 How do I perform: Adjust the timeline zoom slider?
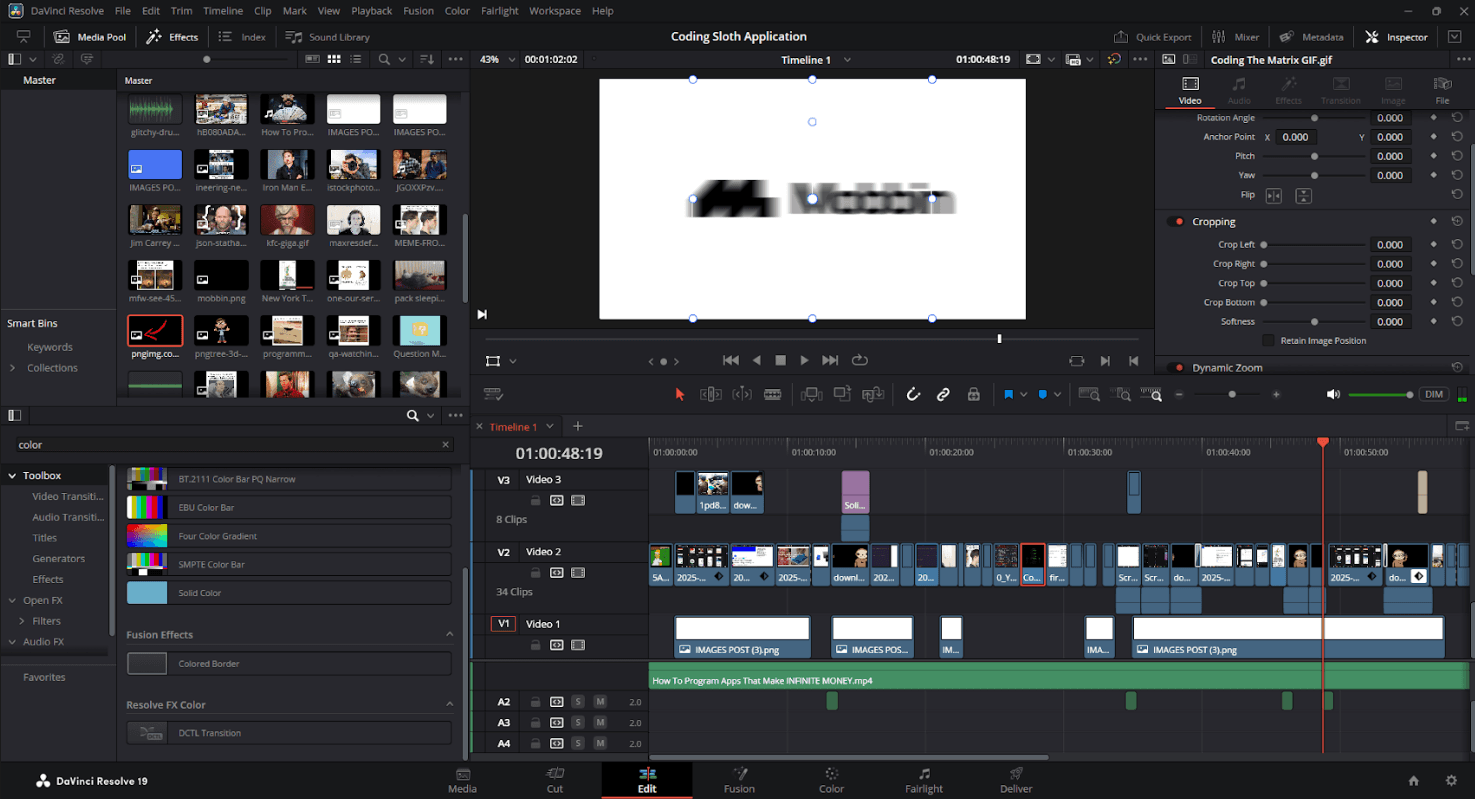1227,394
